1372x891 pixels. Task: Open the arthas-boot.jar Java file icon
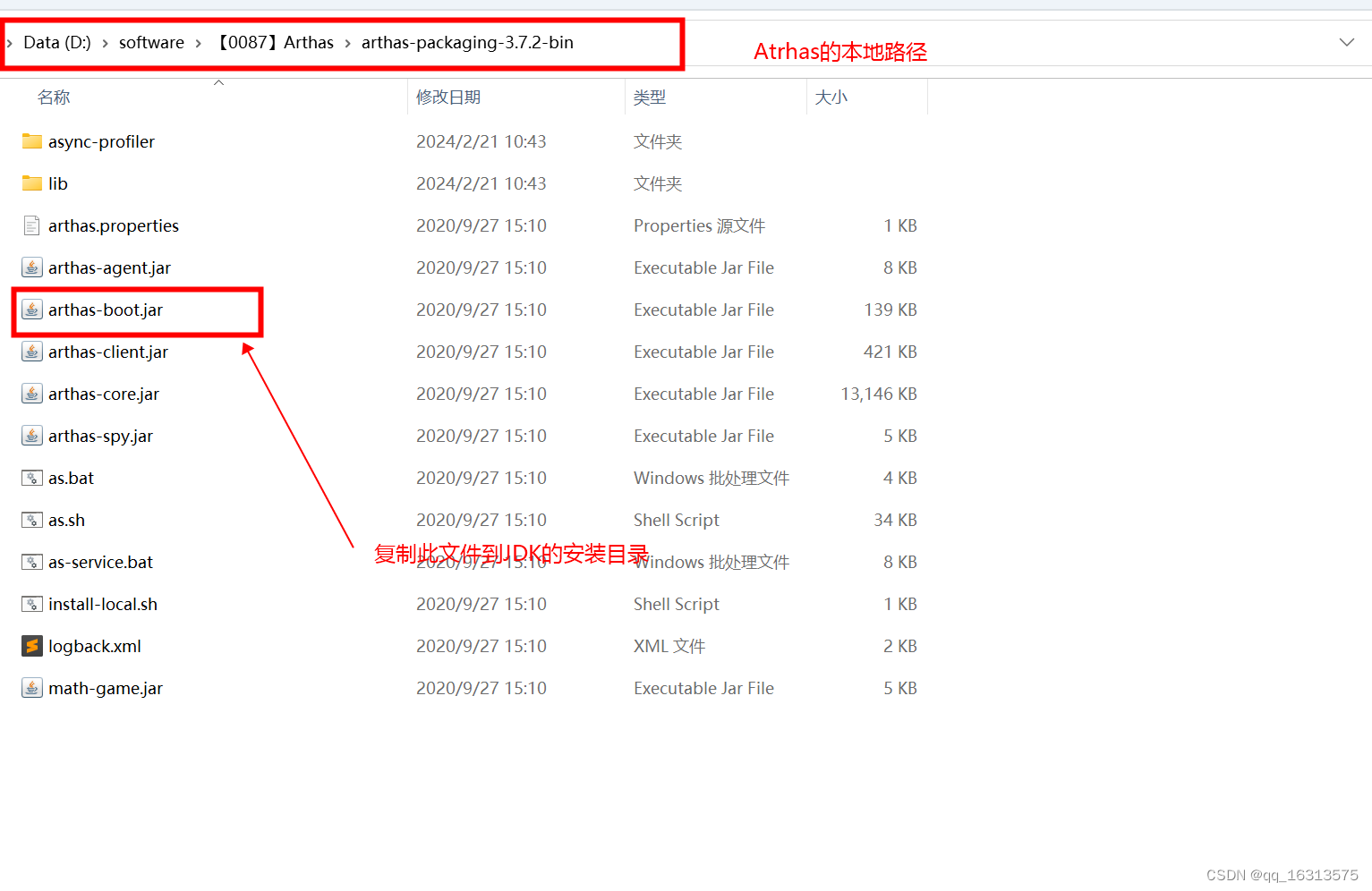pos(32,309)
